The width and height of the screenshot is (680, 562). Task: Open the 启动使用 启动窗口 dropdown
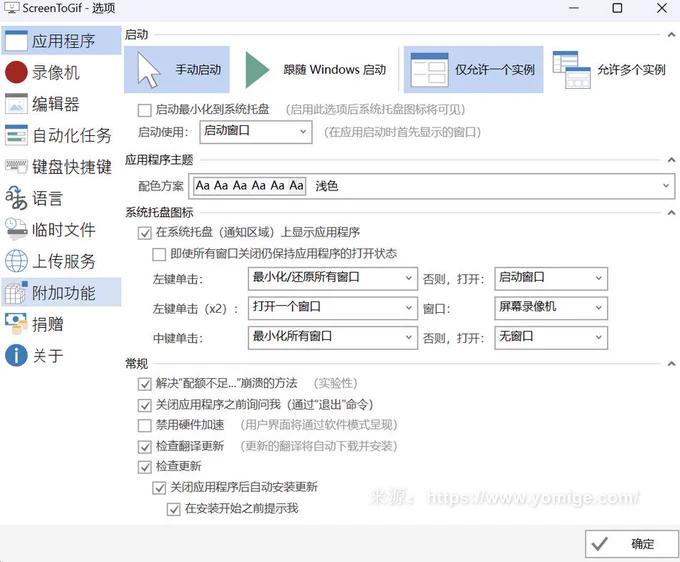(x=256, y=131)
